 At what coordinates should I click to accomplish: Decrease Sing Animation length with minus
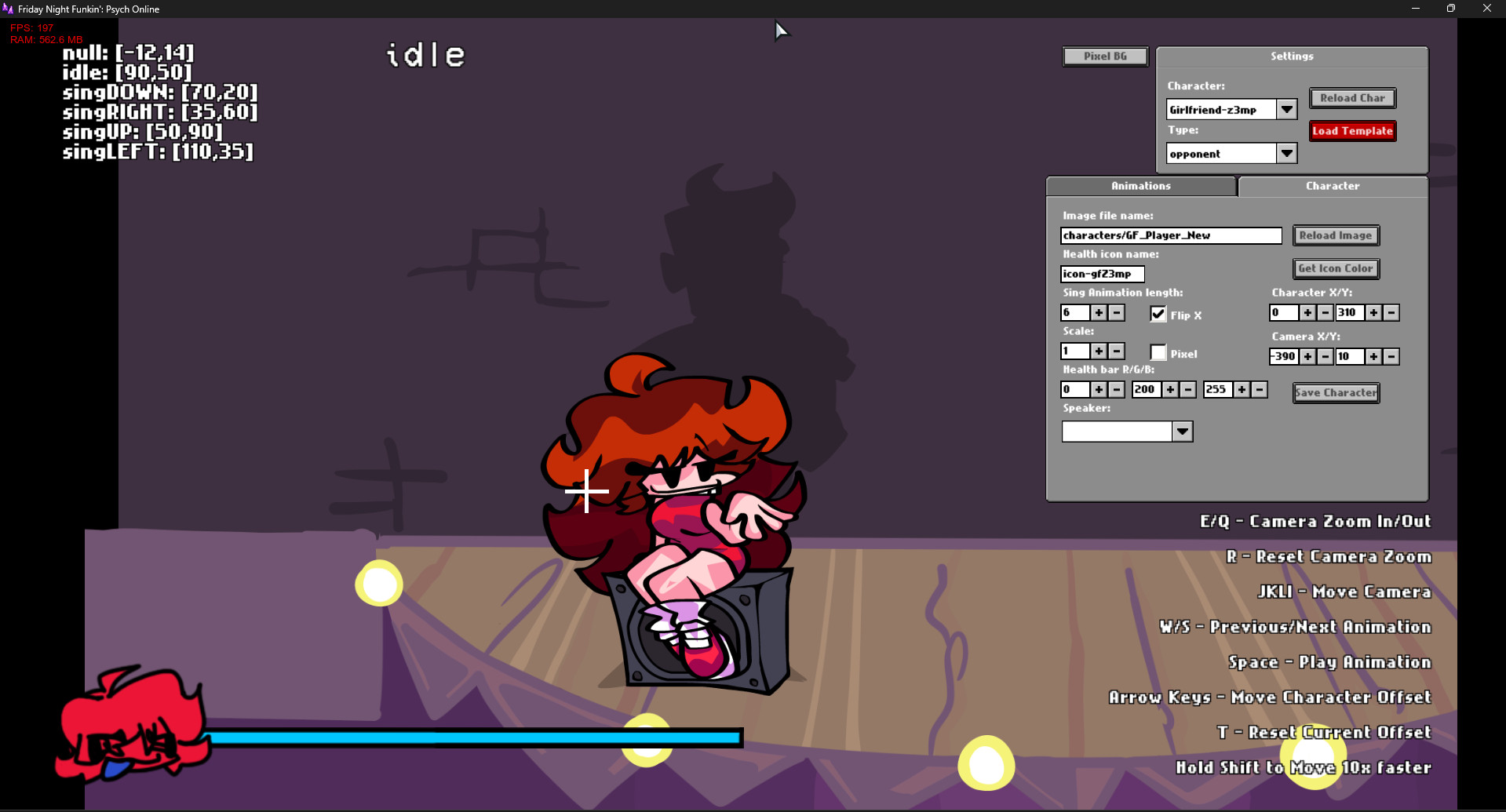click(x=1117, y=312)
